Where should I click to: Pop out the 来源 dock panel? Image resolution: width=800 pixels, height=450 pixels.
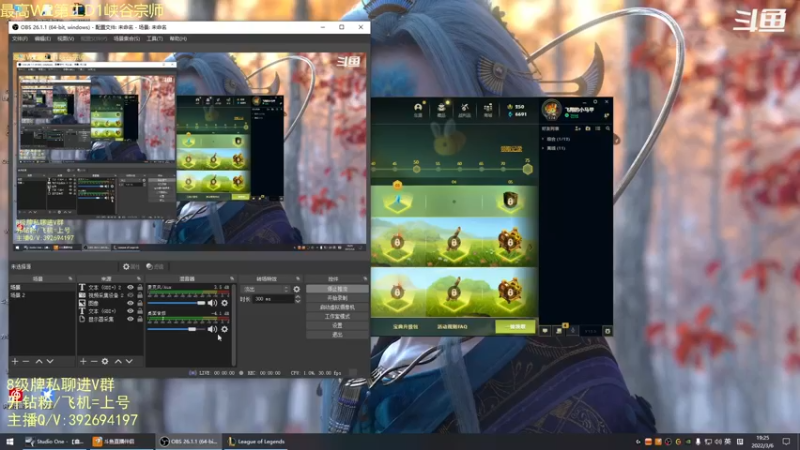coord(139,279)
